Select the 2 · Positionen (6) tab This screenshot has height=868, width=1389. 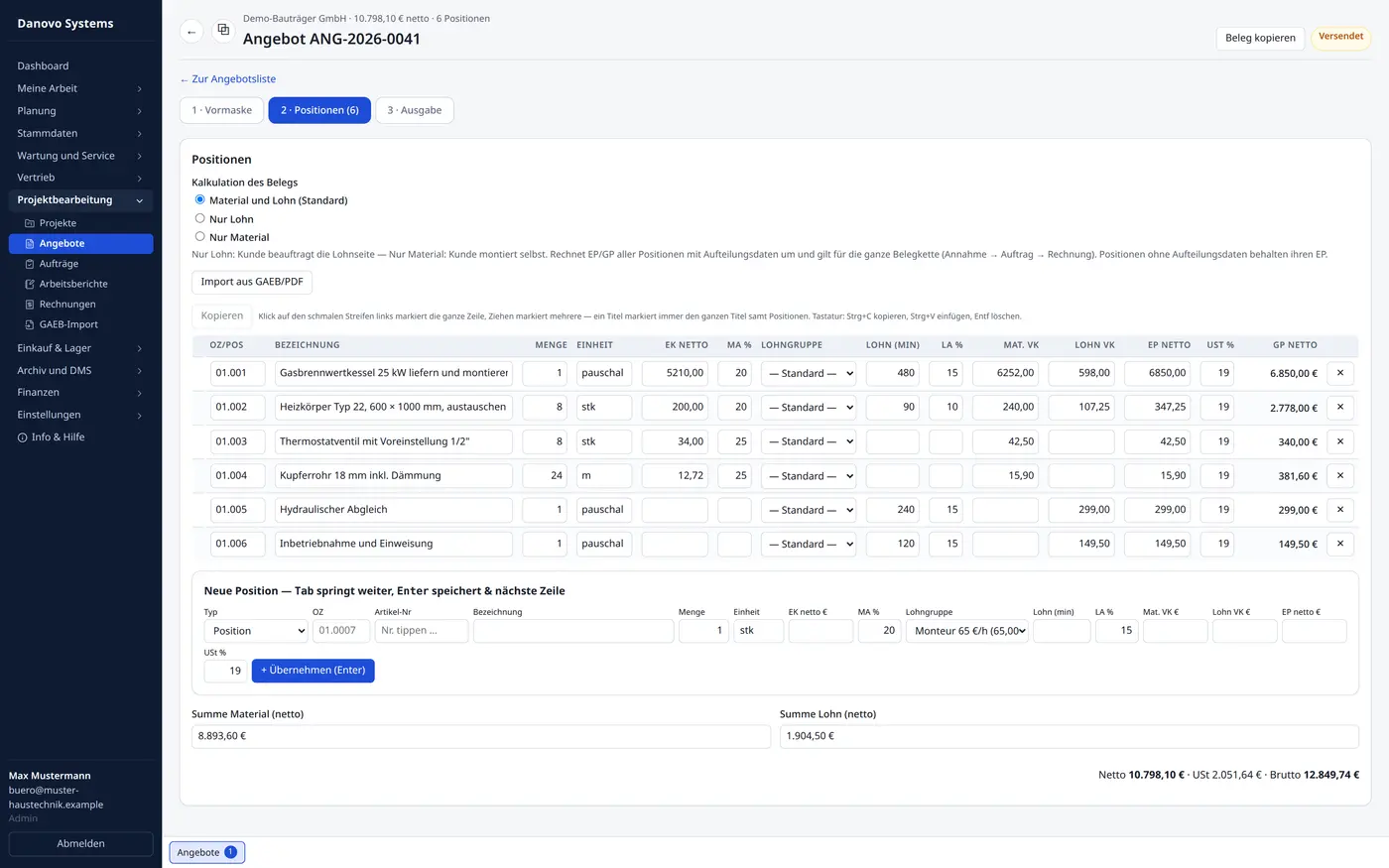tap(319, 110)
